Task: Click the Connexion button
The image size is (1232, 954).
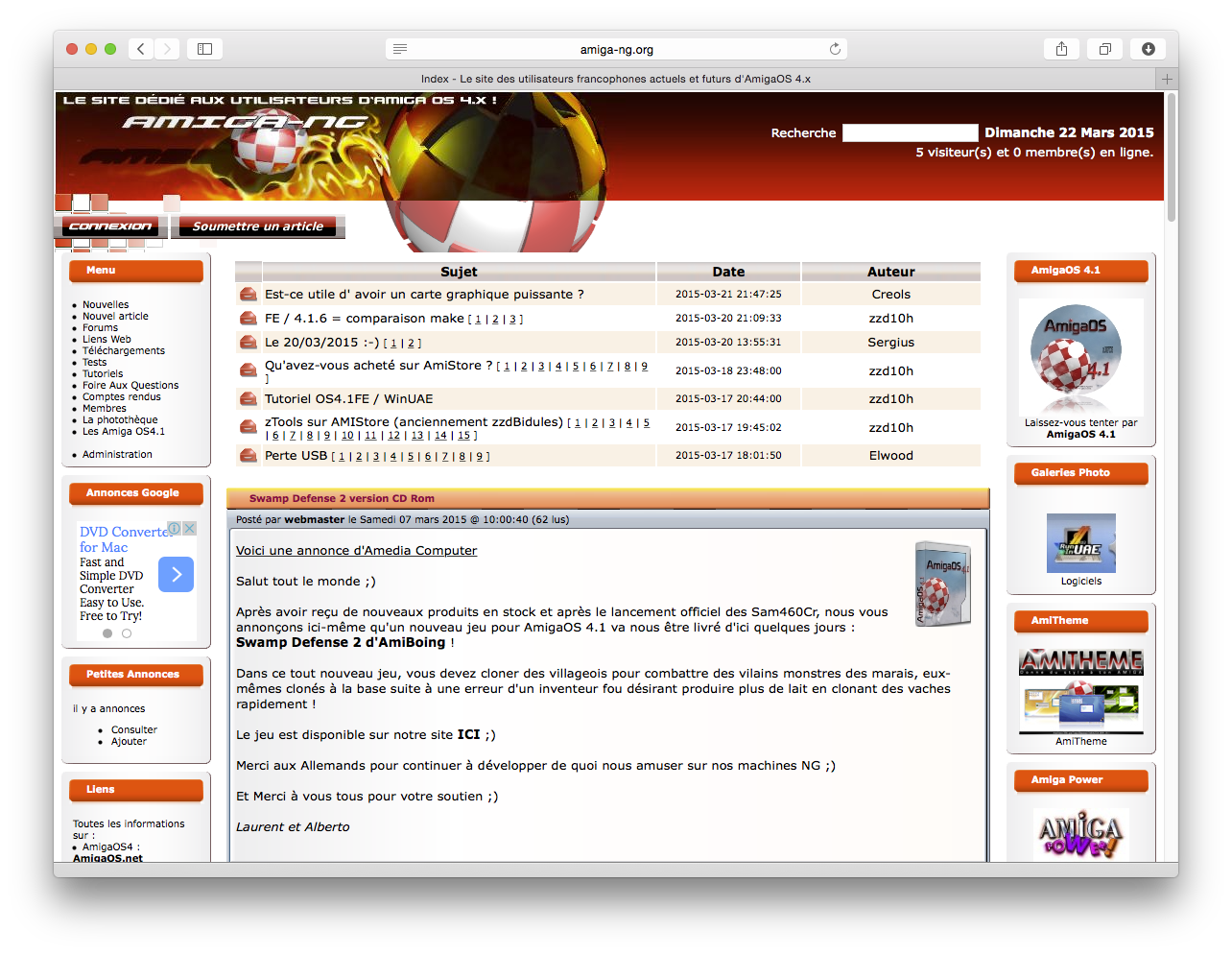Action: click(110, 227)
